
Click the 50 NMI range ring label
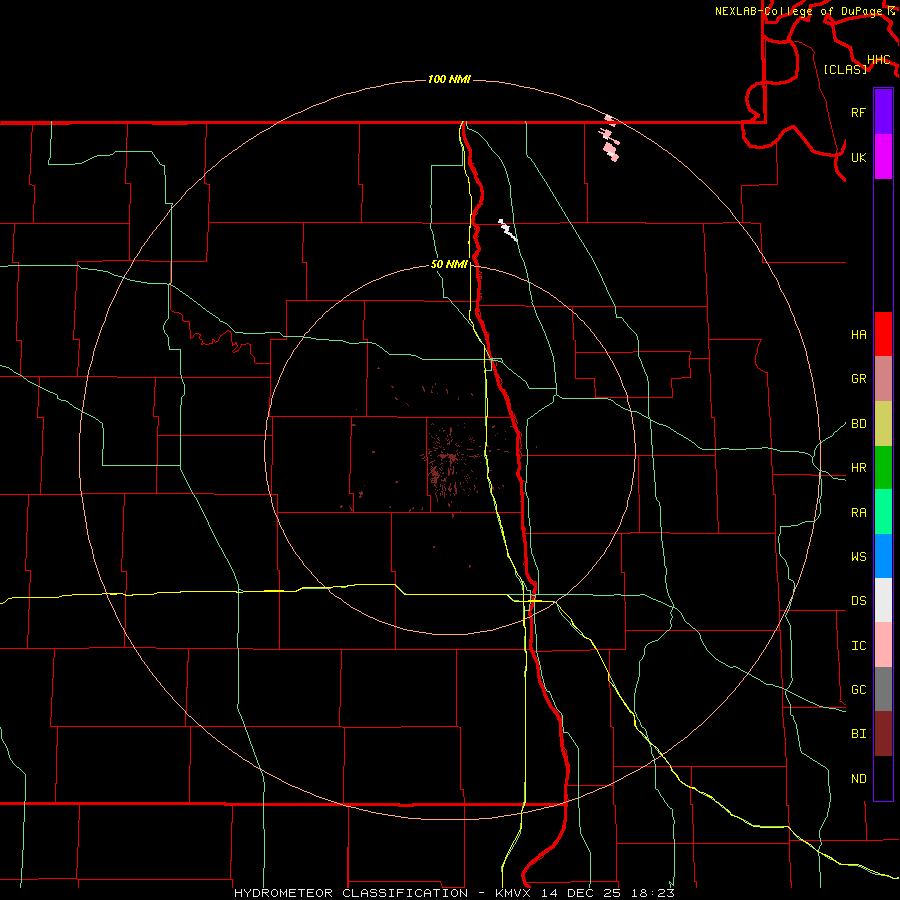click(449, 264)
